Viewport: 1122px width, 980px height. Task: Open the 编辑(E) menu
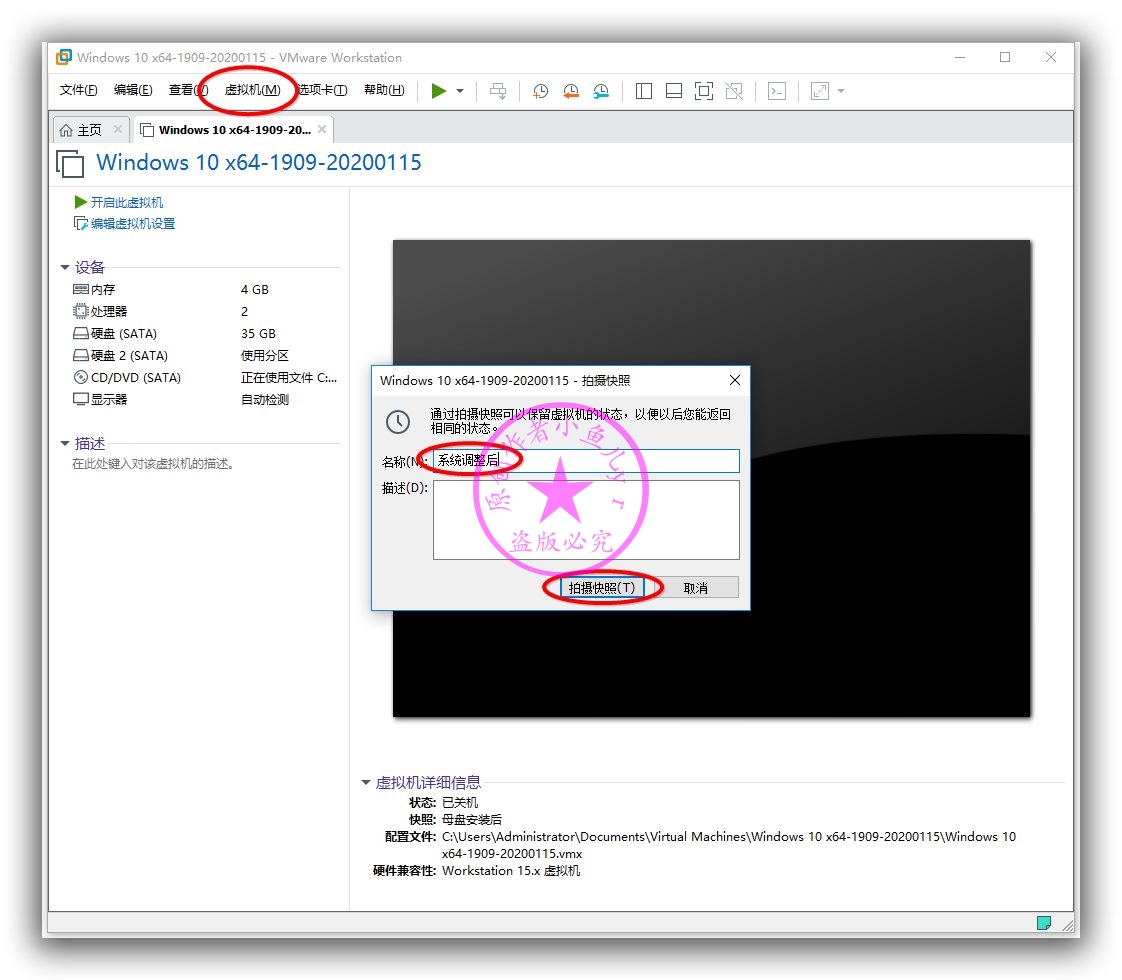click(133, 90)
